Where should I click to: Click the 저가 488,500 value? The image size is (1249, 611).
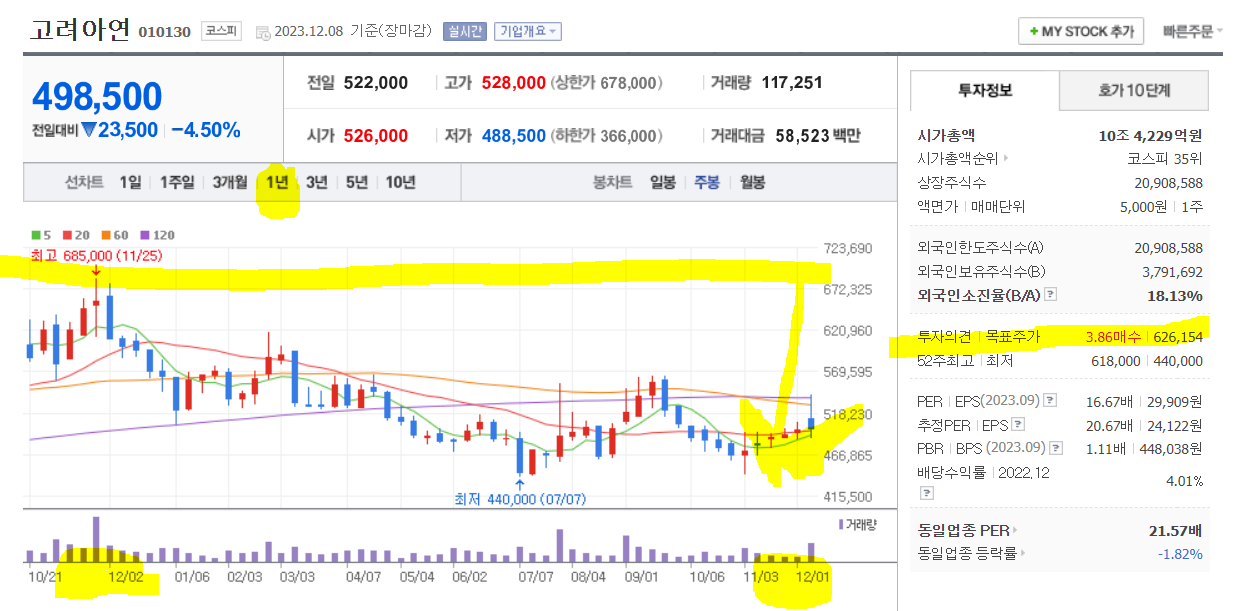pos(514,135)
